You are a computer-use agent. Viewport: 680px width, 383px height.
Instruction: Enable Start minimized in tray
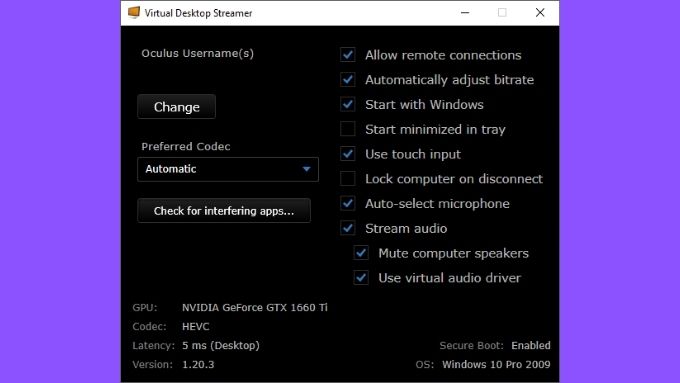click(348, 129)
